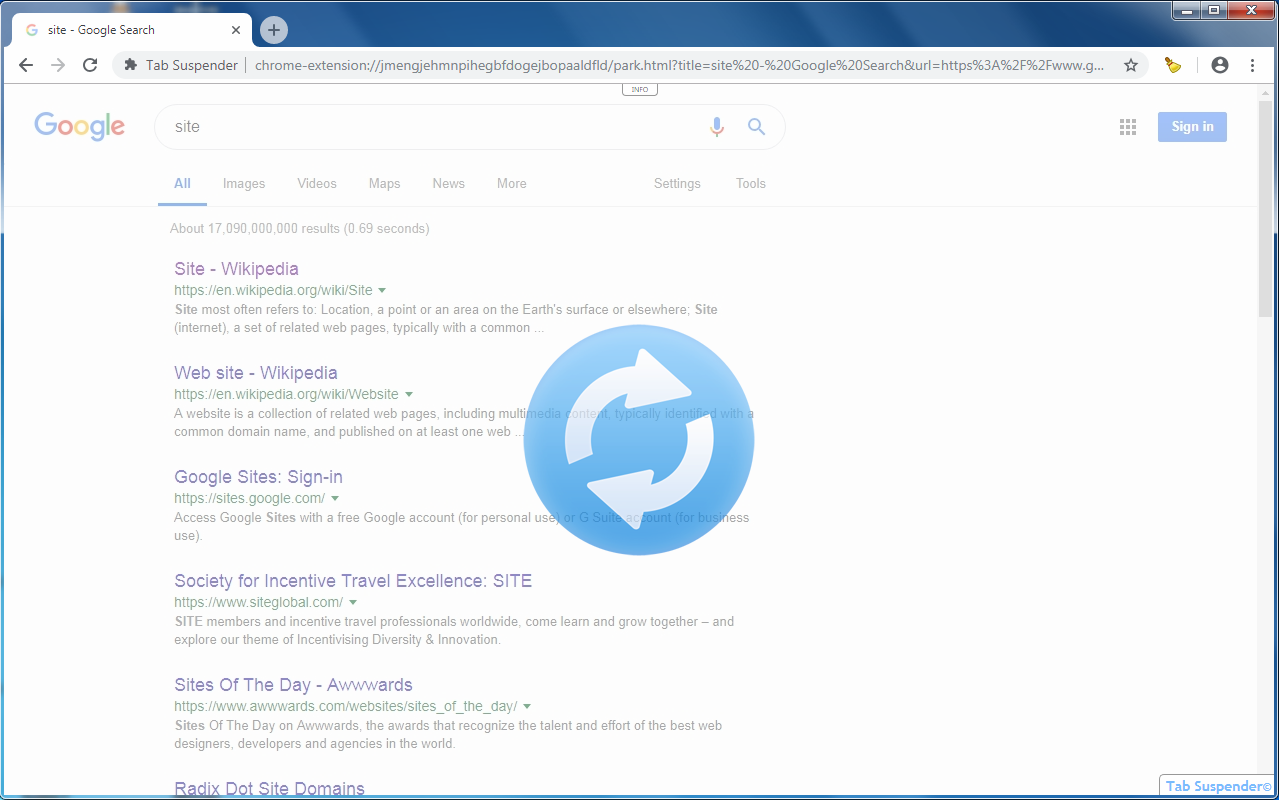
Task: Bookmark this page with the star icon
Action: tap(1131, 64)
